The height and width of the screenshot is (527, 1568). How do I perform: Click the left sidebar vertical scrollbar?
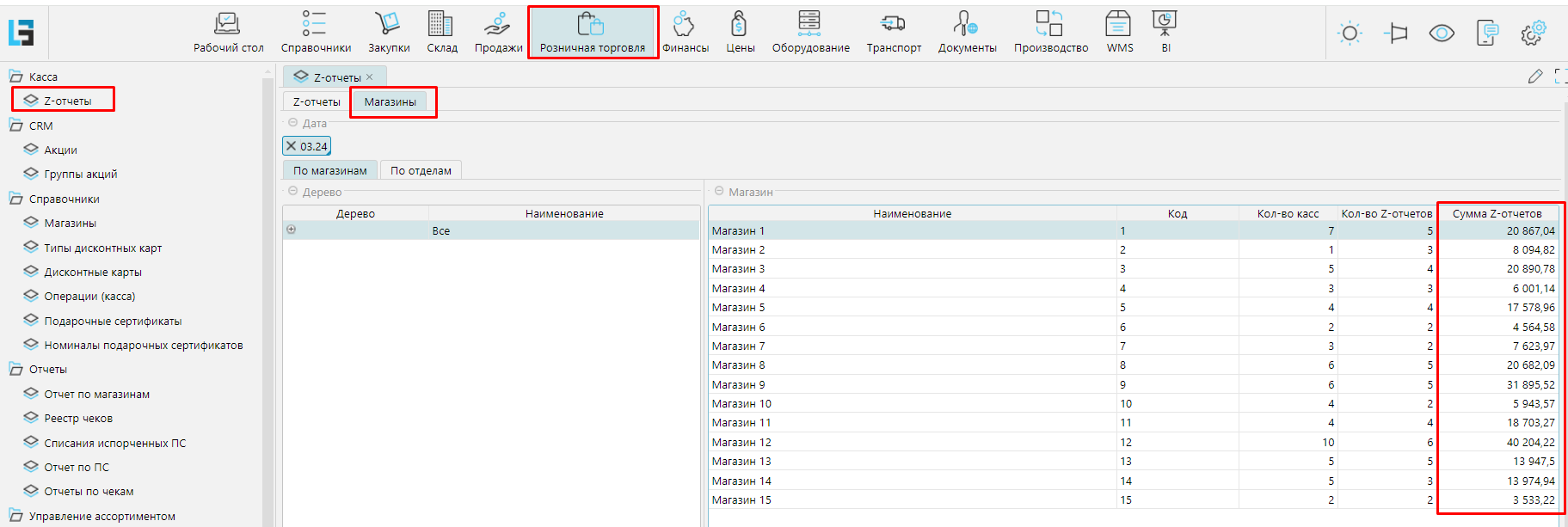click(267, 301)
